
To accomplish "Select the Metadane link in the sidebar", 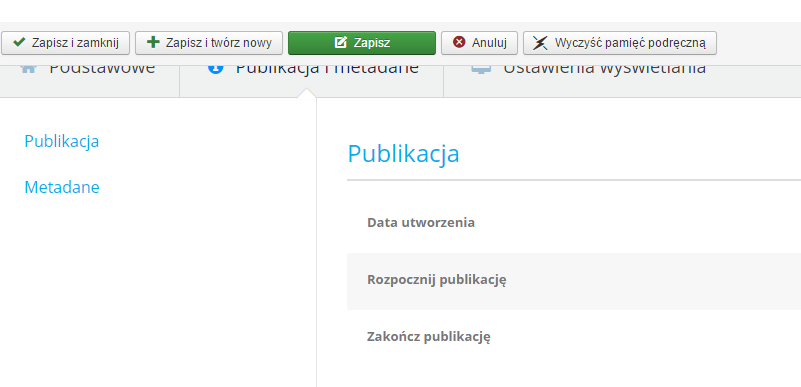I will pos(62,187).
